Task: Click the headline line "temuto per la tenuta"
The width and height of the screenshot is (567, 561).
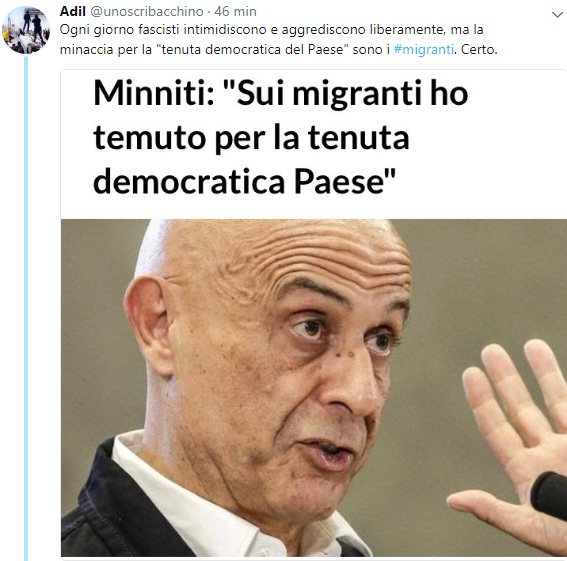Action: (251, 138)
